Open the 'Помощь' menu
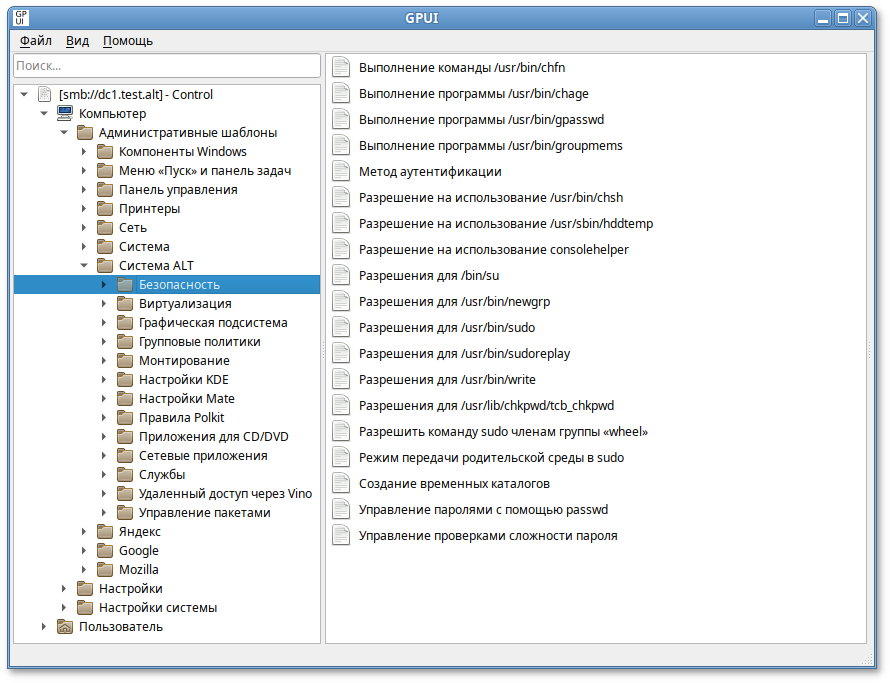The image size is (890, 683). 128,41
